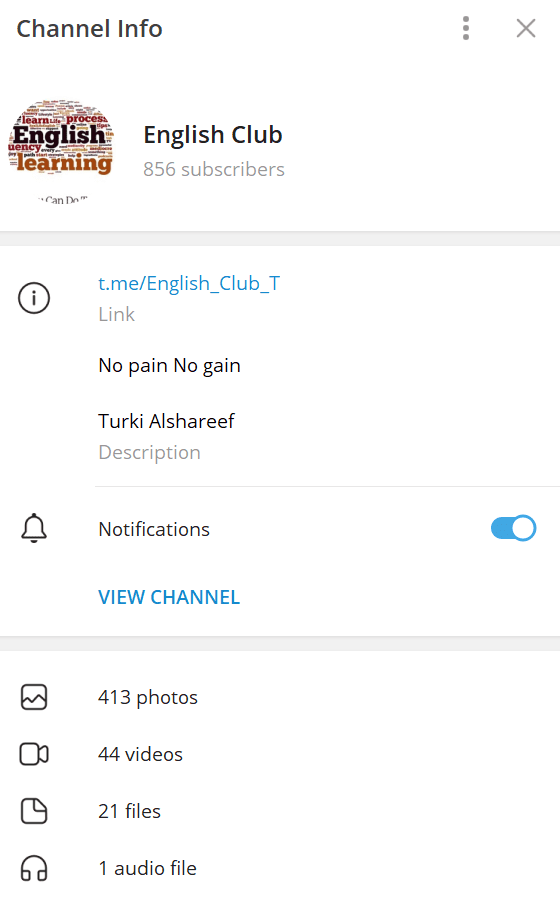Open the 413 photos list
The width and height of the screenshot is (560, 907).
280,697
